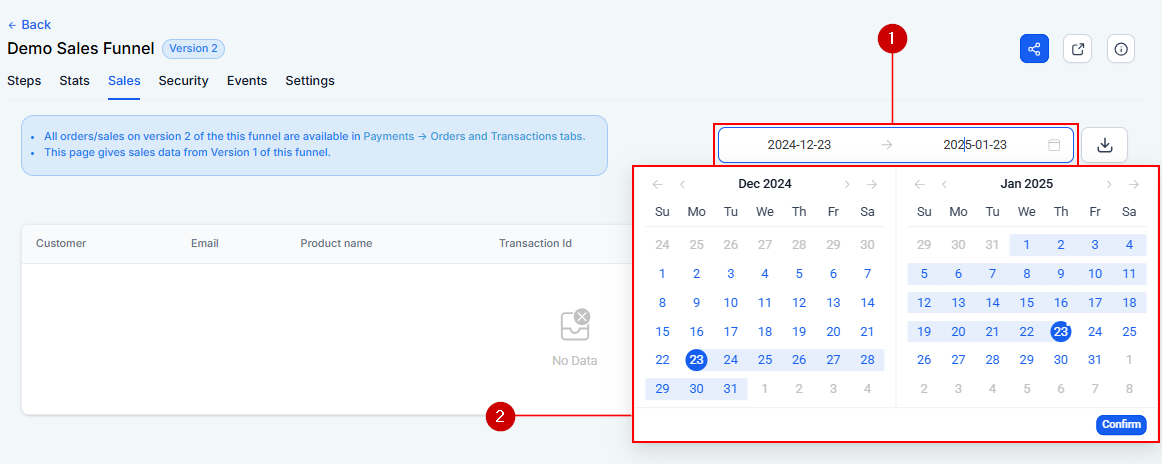
Task: Pick January 27 in the calendar
Action: tap(958, 360)
